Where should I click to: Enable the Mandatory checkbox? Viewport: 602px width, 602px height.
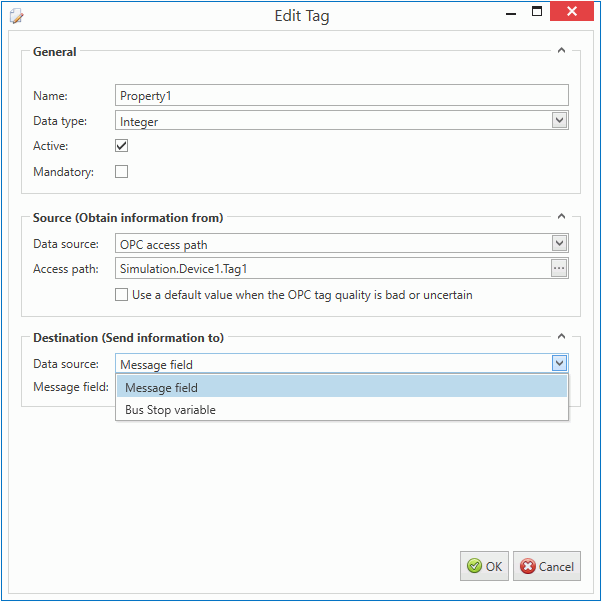tap(121, 171)
